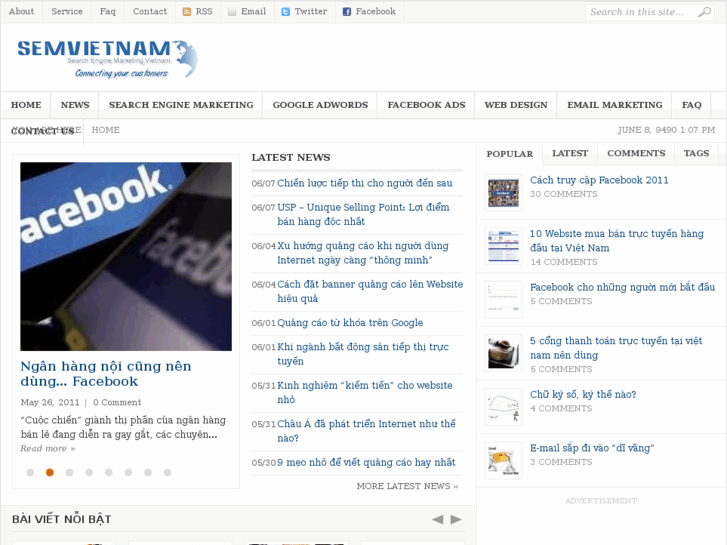The width and height of the screenshot is (727, 545).
Task: Open 'Chiến lược tiếp thị cho người đến sau'
Action: point(365,183)
